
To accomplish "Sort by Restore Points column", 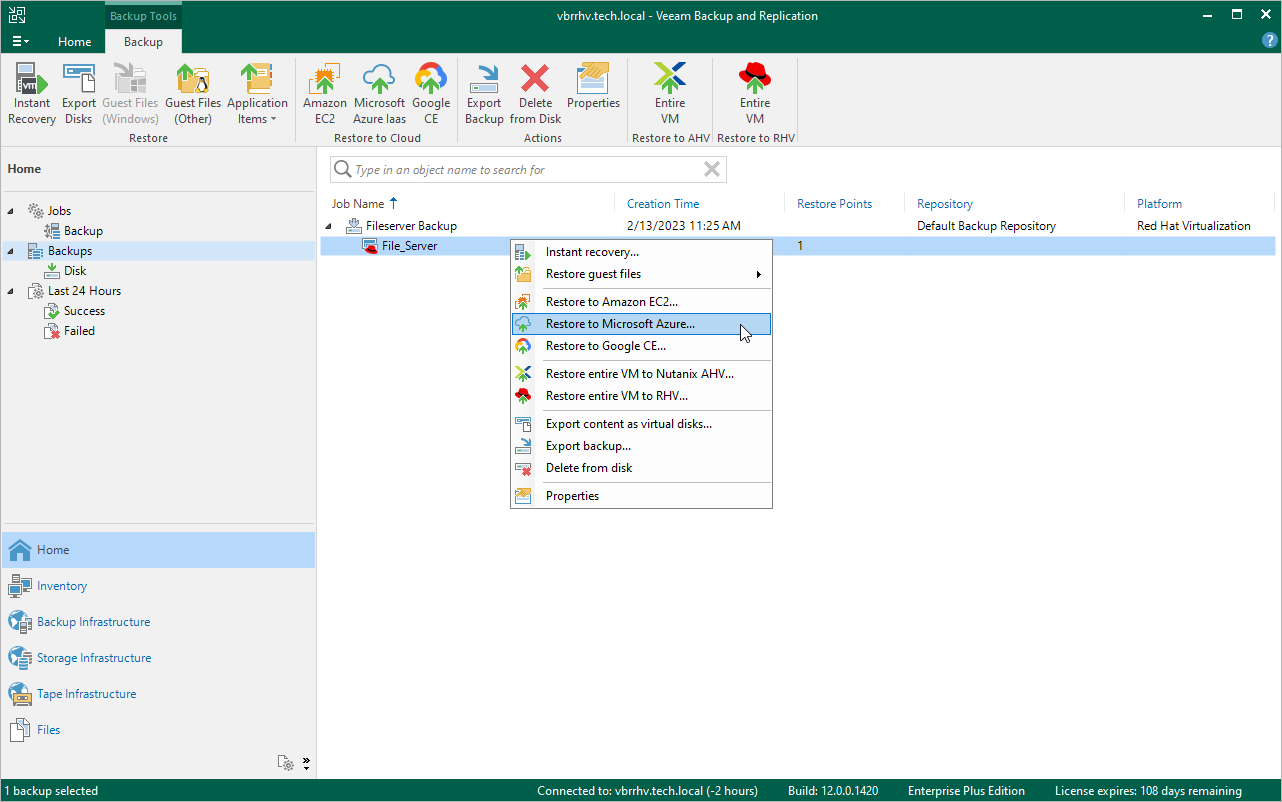I will pos(834,204).
